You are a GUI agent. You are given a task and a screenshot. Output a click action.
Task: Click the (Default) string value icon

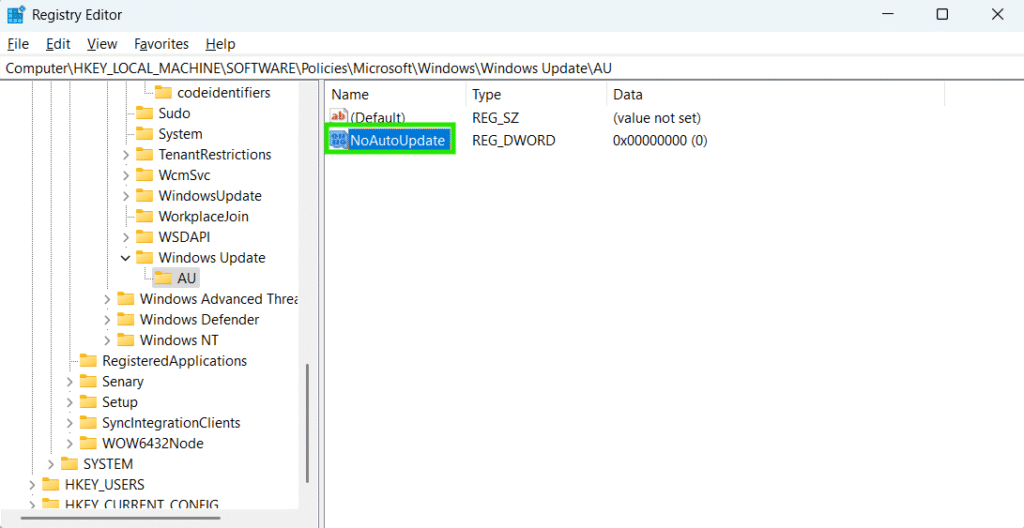tap(338, 118)
